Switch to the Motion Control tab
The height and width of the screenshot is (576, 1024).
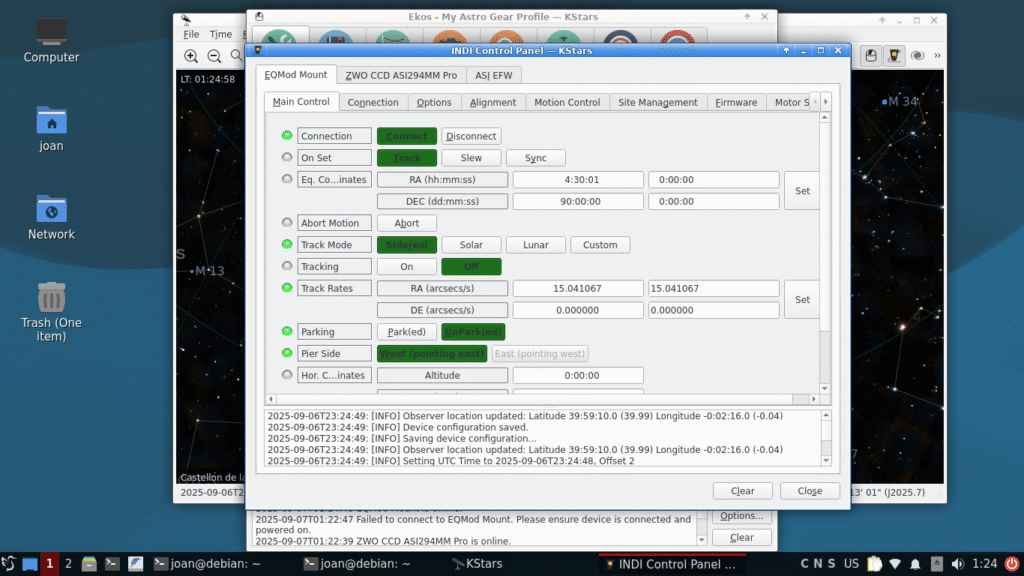(x=567, y=102)
